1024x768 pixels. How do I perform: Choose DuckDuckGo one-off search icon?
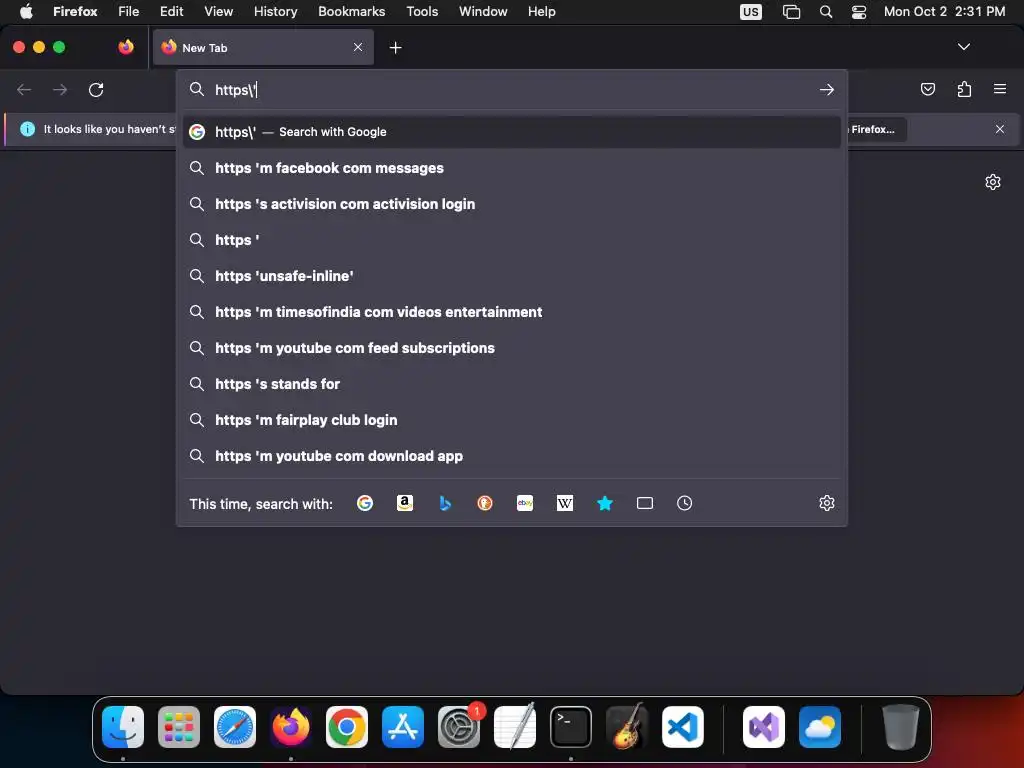pos(485,503)
